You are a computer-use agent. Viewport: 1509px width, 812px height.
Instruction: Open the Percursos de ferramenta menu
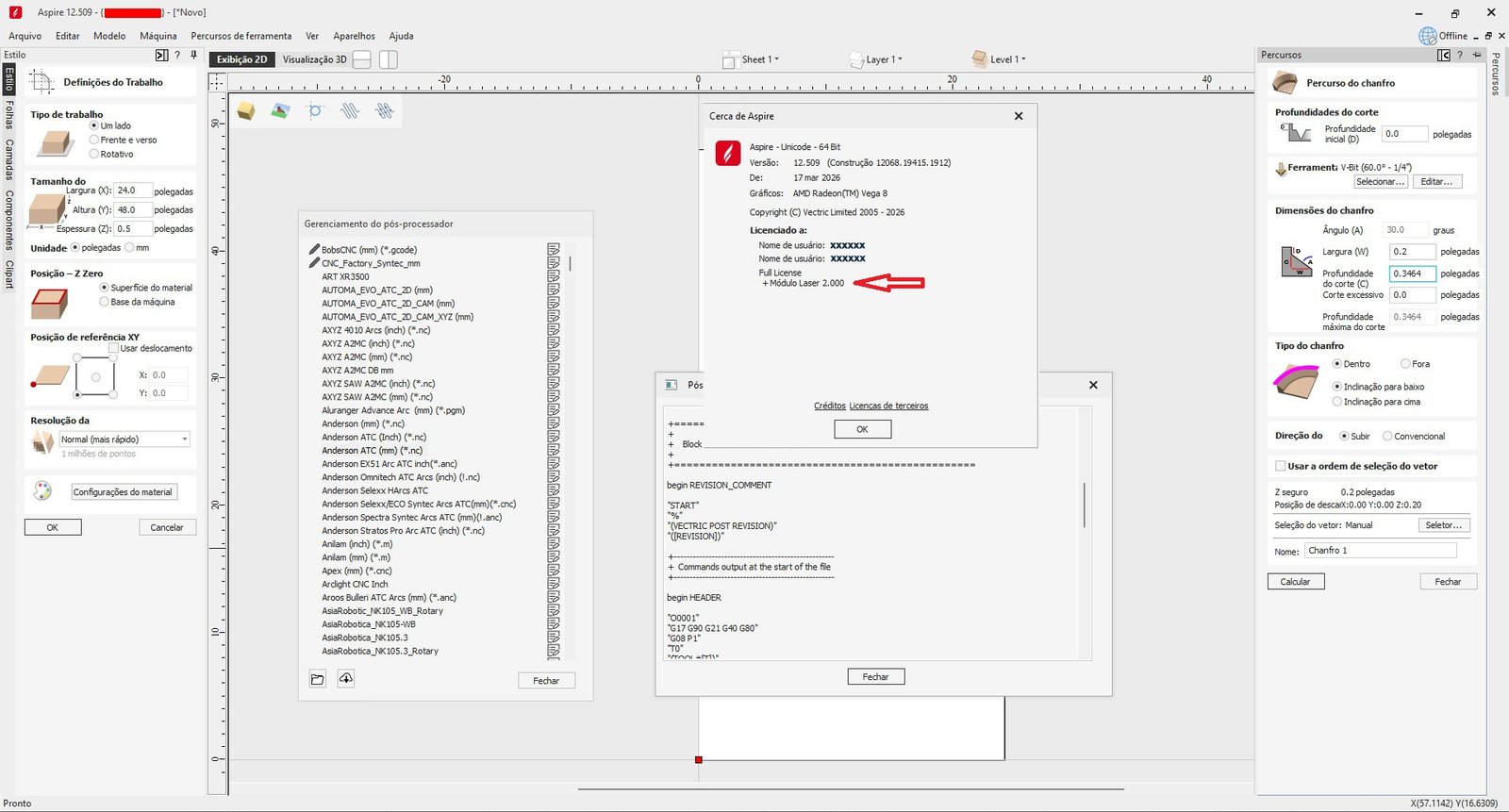(241, 36)
